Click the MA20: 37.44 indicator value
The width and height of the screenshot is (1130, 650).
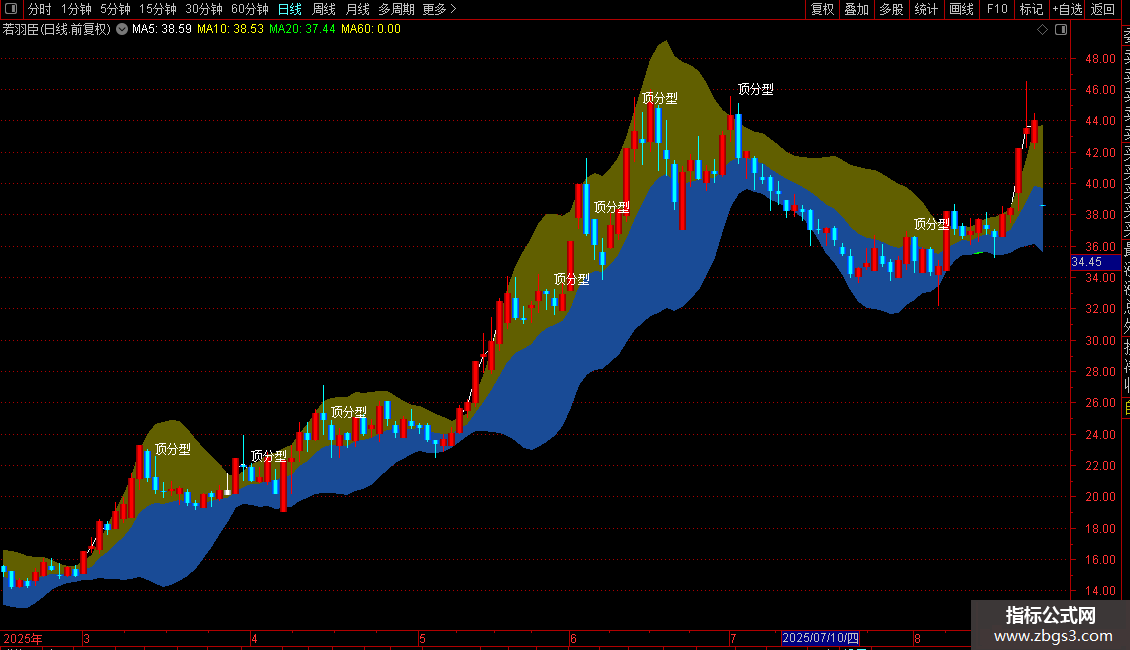click(x=302, y=30)
